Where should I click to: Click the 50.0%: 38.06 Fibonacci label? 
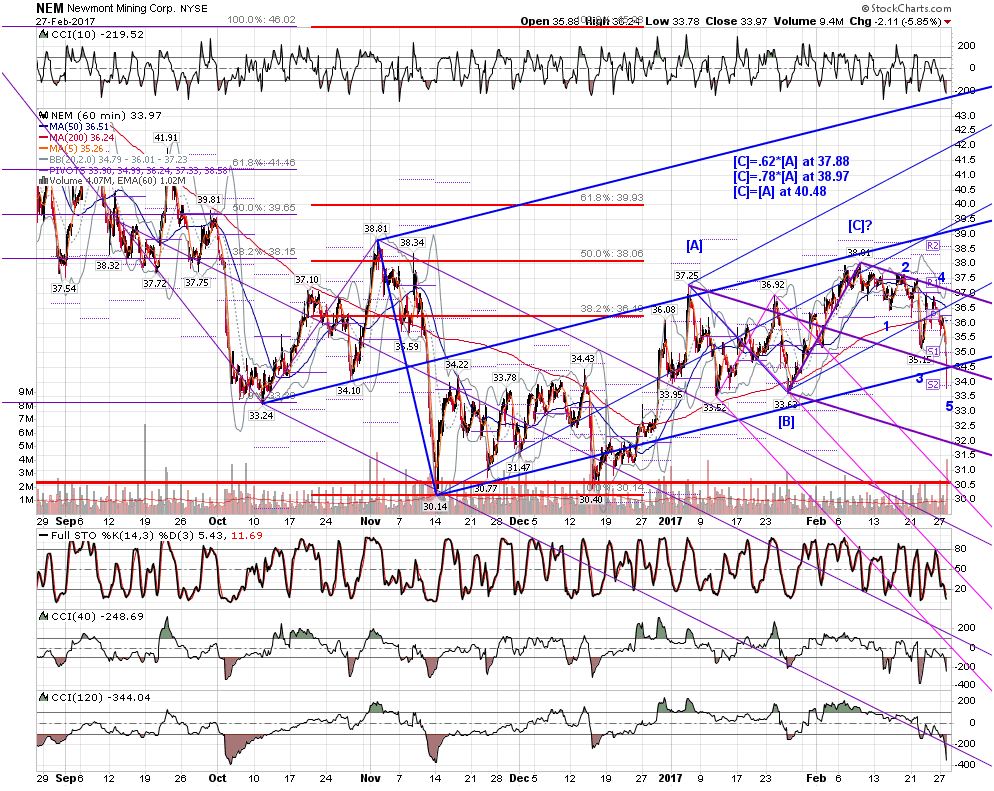(x=612, y=254)
